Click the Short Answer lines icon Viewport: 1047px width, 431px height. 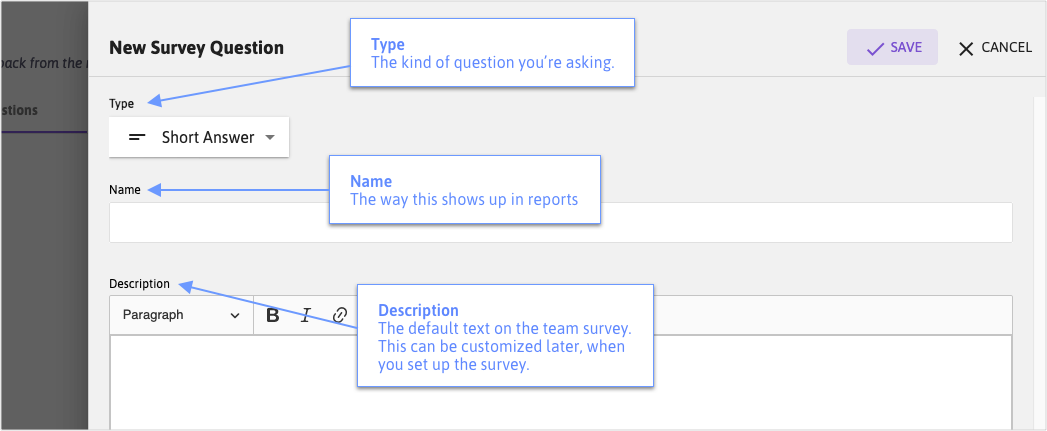[138, 137]
